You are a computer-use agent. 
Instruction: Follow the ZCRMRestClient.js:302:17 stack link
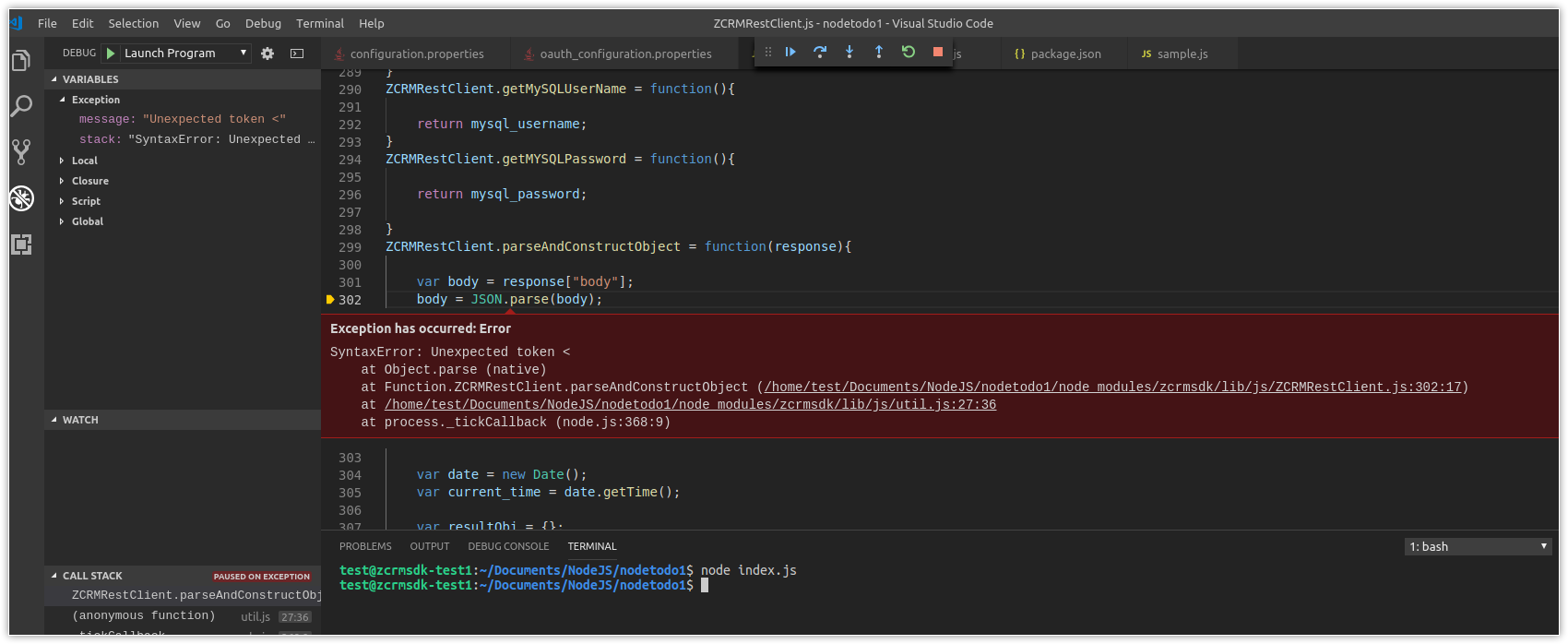click(1112, 387)
